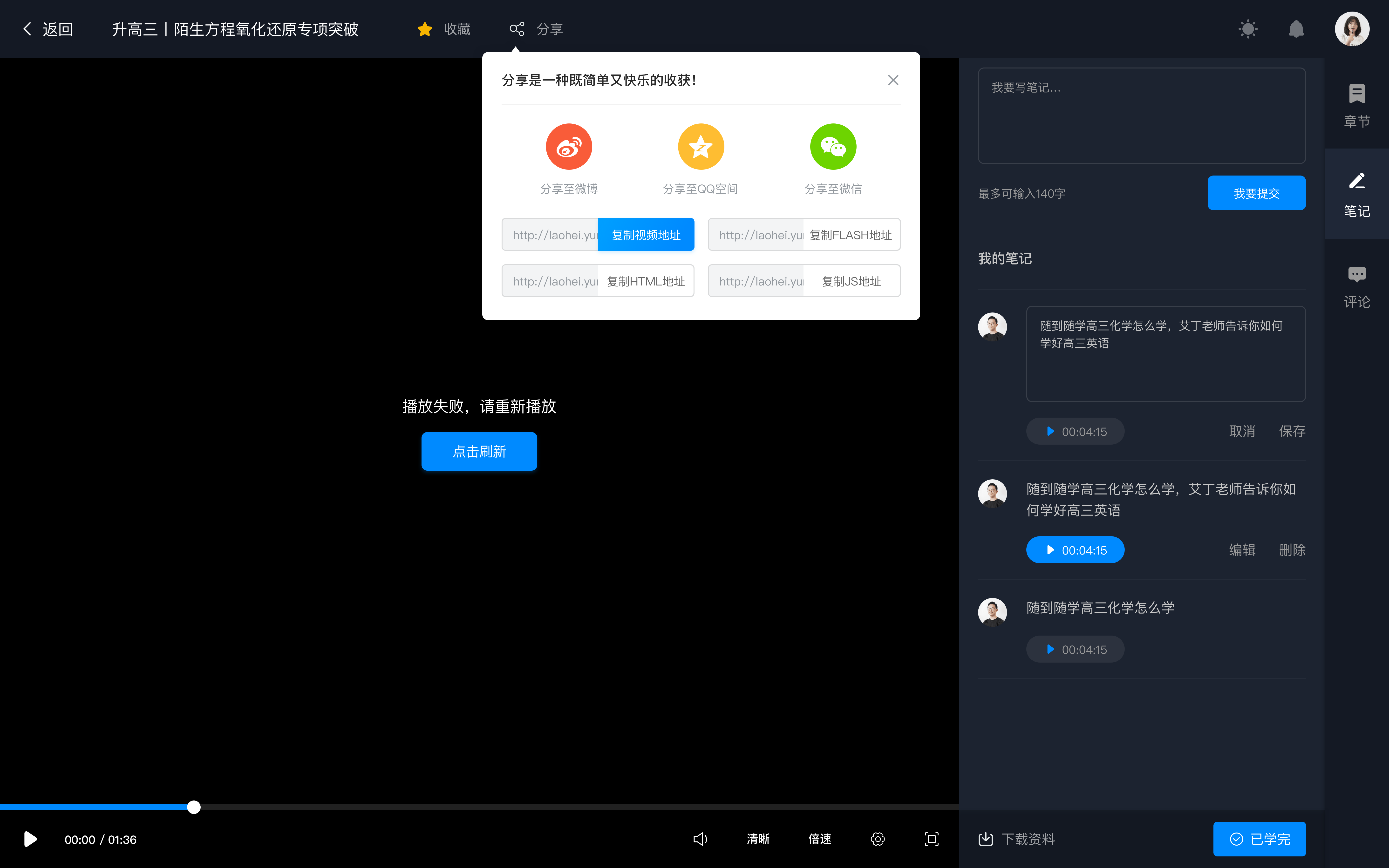This screenshot has width=1389, height=868.
Task: Click the brightness toggle icon
Action: coord(1249,28)
